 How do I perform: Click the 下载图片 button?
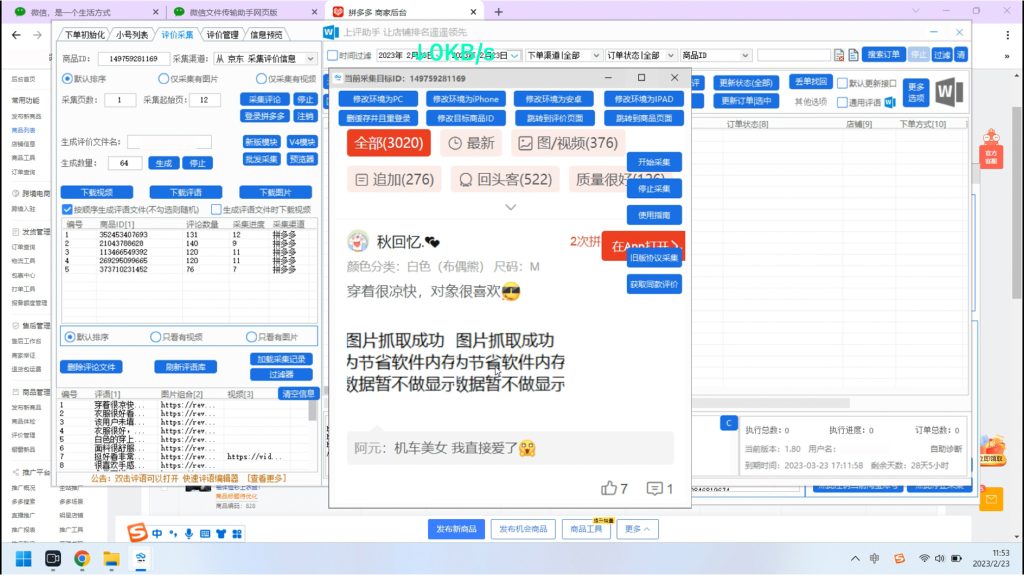tap(276, 193)
